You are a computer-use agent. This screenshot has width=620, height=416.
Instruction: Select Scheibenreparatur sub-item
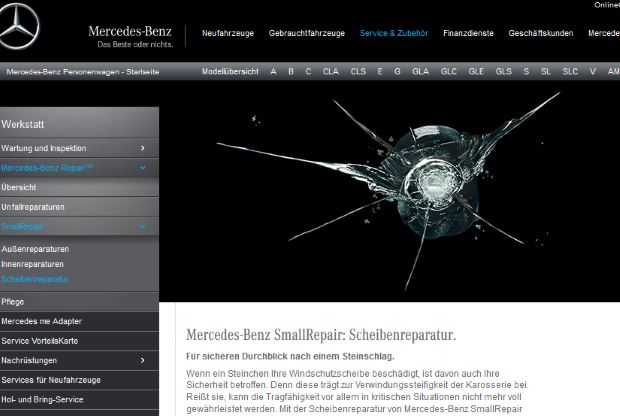(x=35, y=279)
